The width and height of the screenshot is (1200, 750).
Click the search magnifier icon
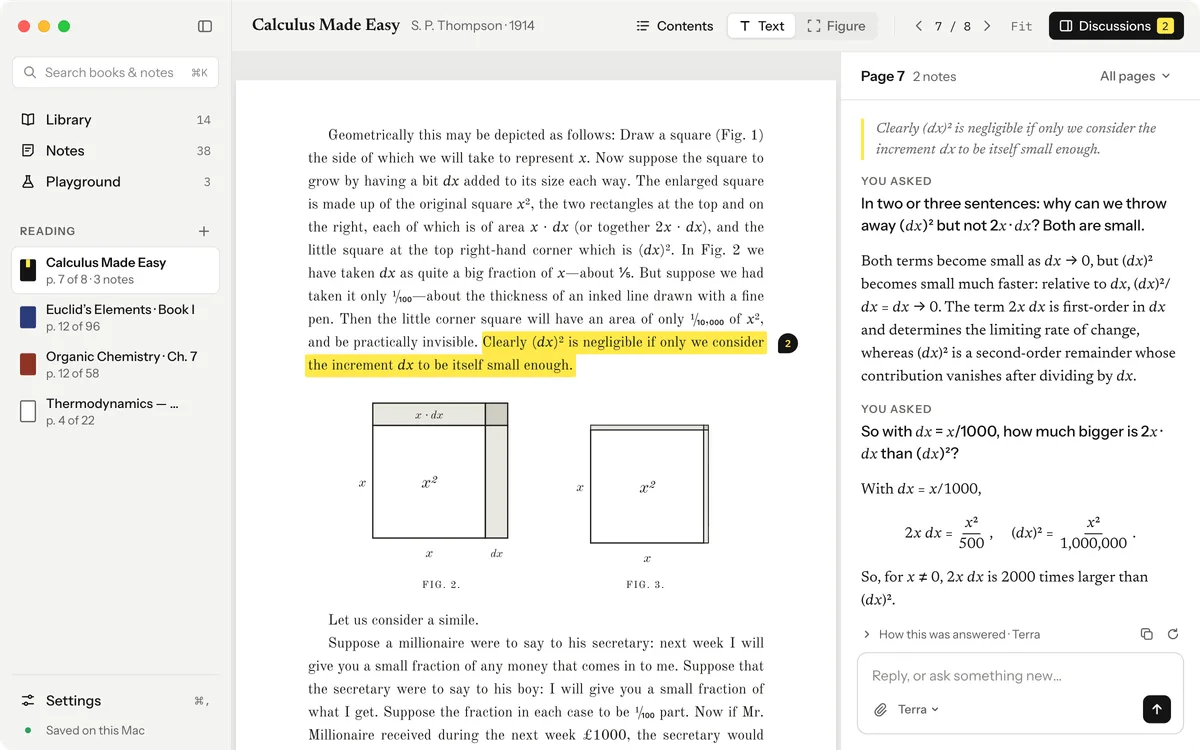30,72
